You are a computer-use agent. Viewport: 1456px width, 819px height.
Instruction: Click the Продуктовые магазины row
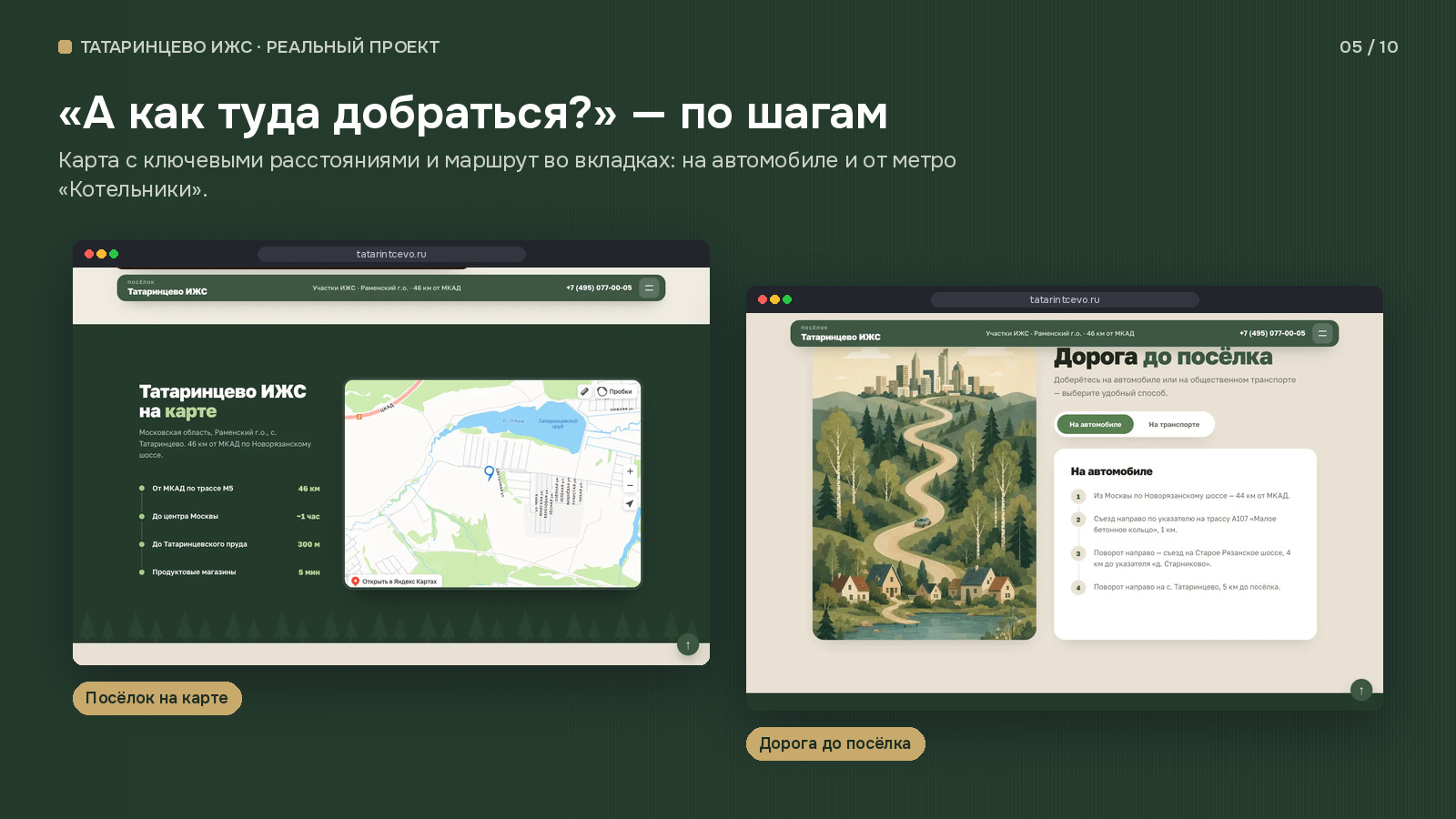pos(229,572)
